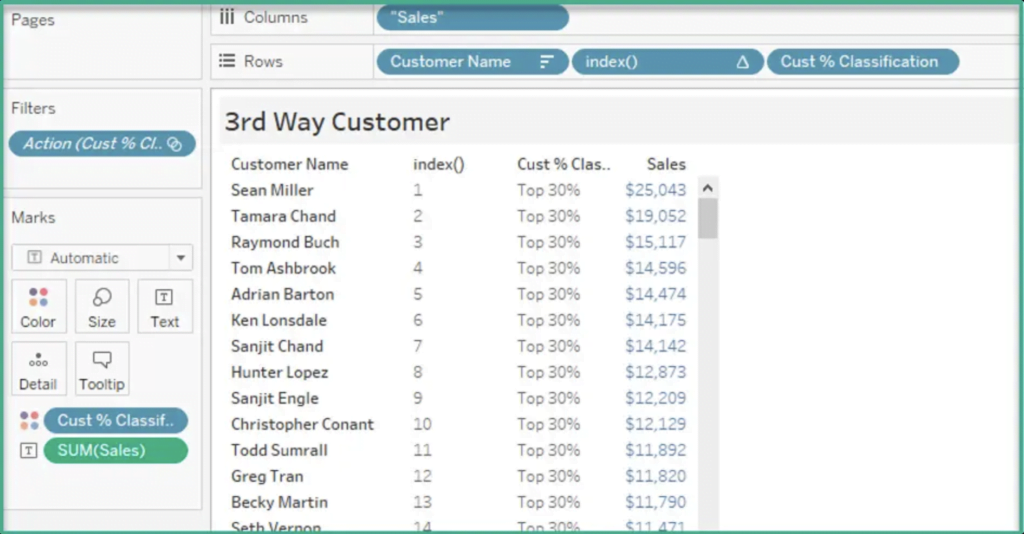Select the Cust % Classification pill in Rows
Image resolution: width=1024 pixels, height=534 pixels.
pyautogui.click(x=859, y=62)
